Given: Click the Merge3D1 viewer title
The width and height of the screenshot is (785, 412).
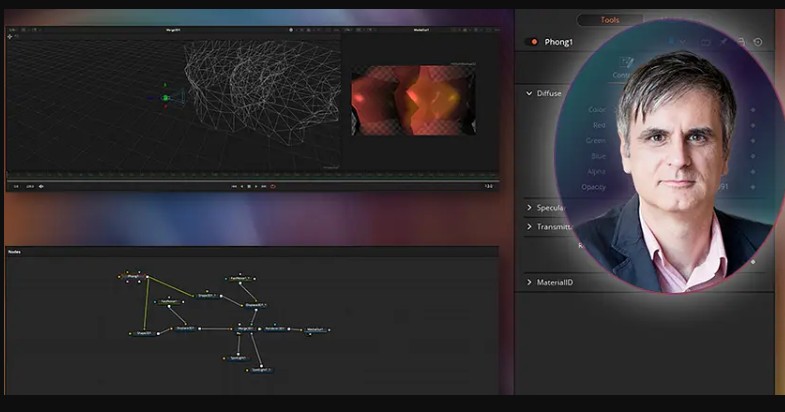Looking at the screenshot, I should pyautogui.click(x=173, y=30).
